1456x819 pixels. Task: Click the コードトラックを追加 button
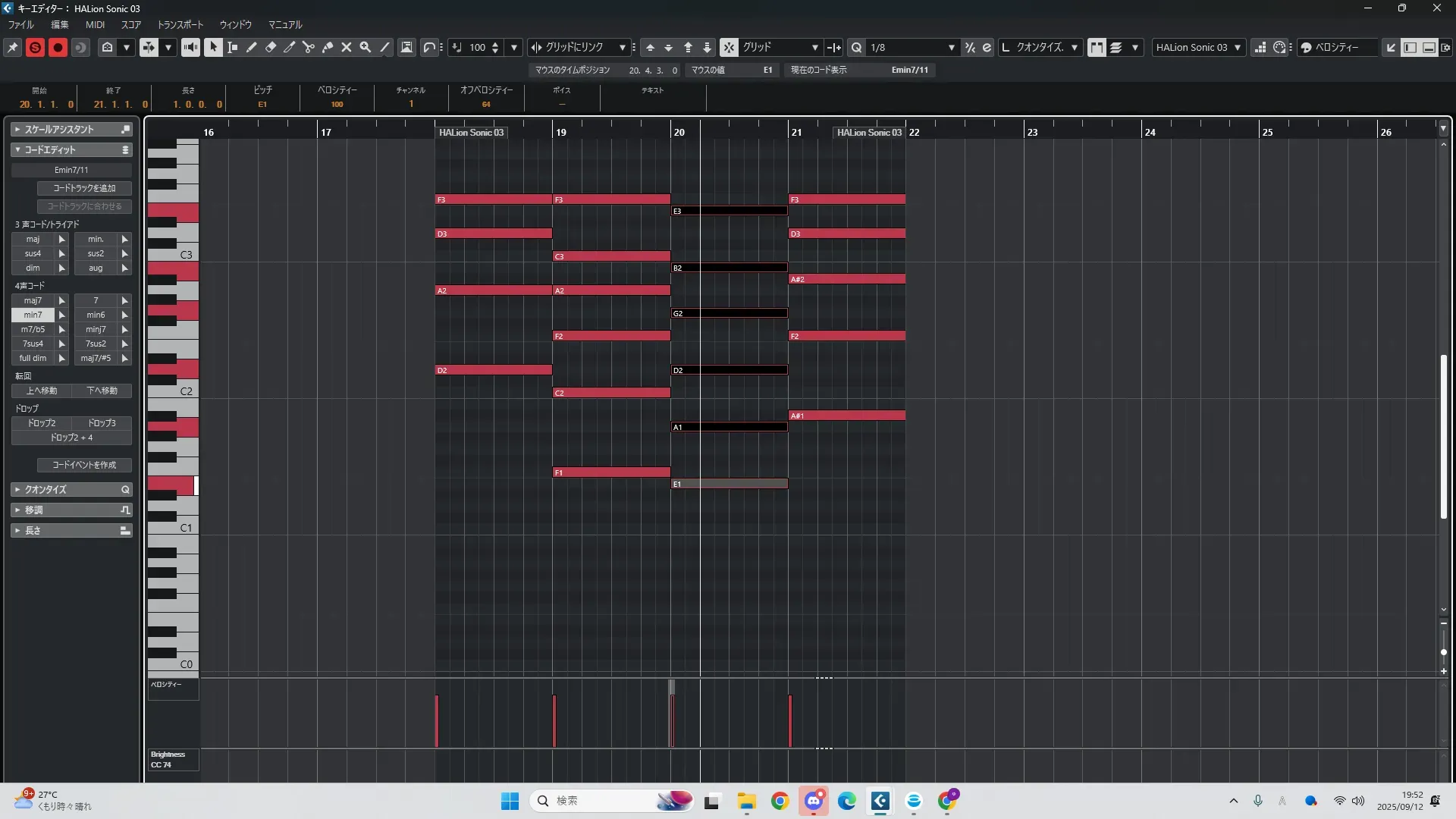(x=84, y=188)
